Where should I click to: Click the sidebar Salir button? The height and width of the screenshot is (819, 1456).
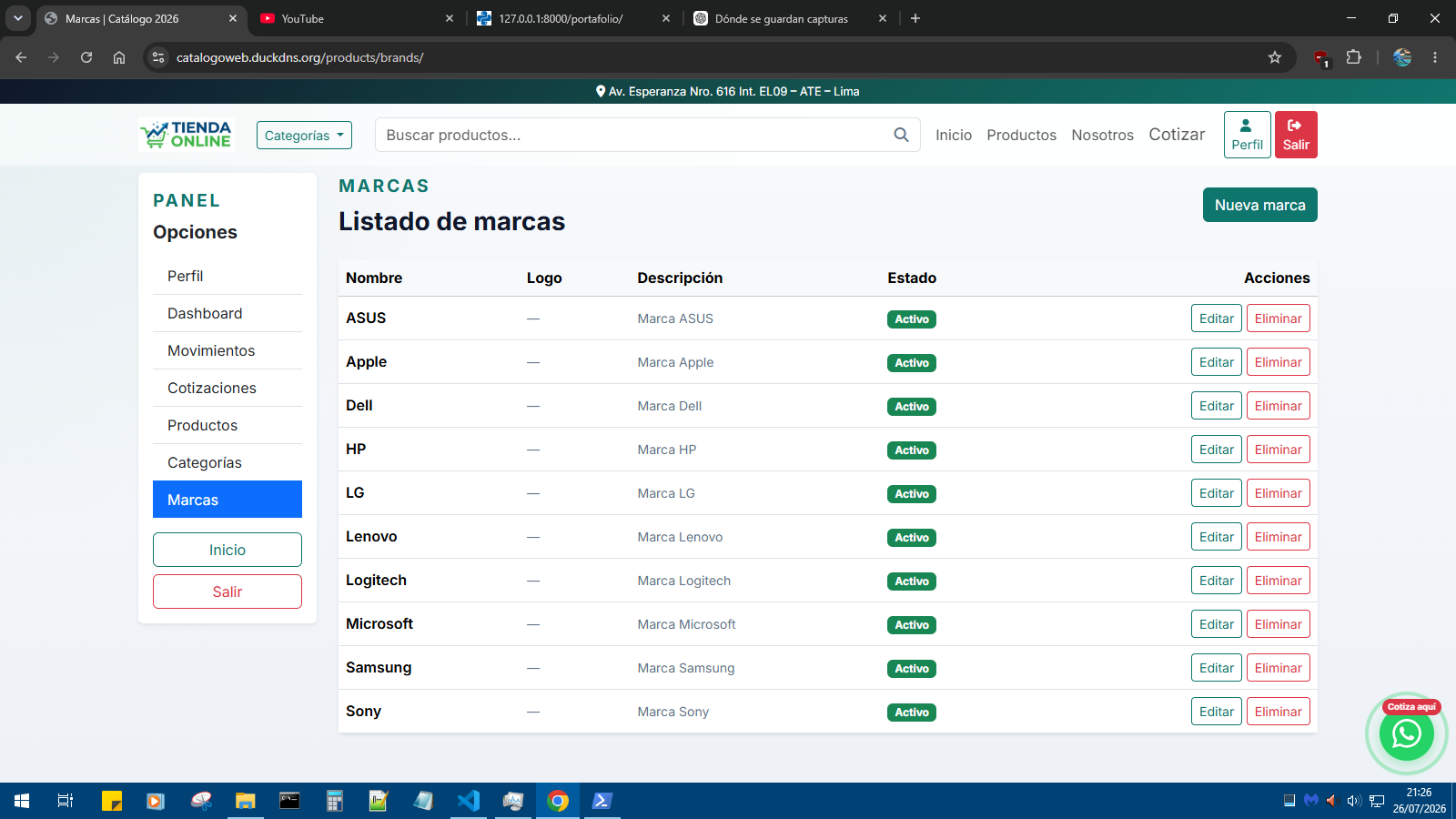pyautogui.click(x=227, y=591)
